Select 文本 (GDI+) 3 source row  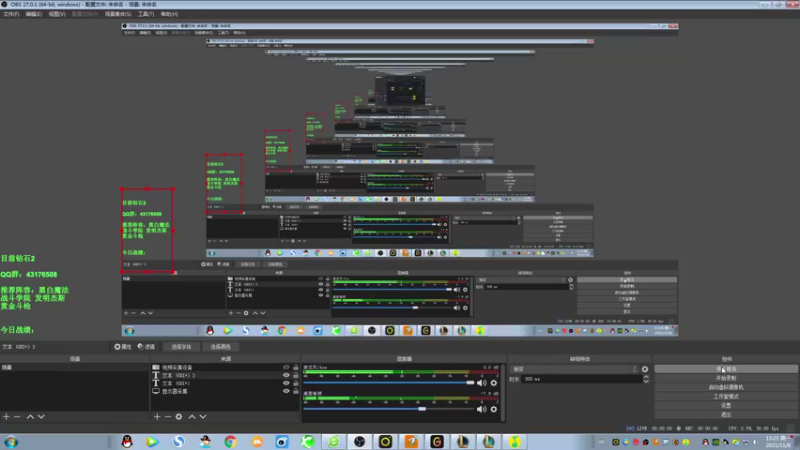click(224, 375)
